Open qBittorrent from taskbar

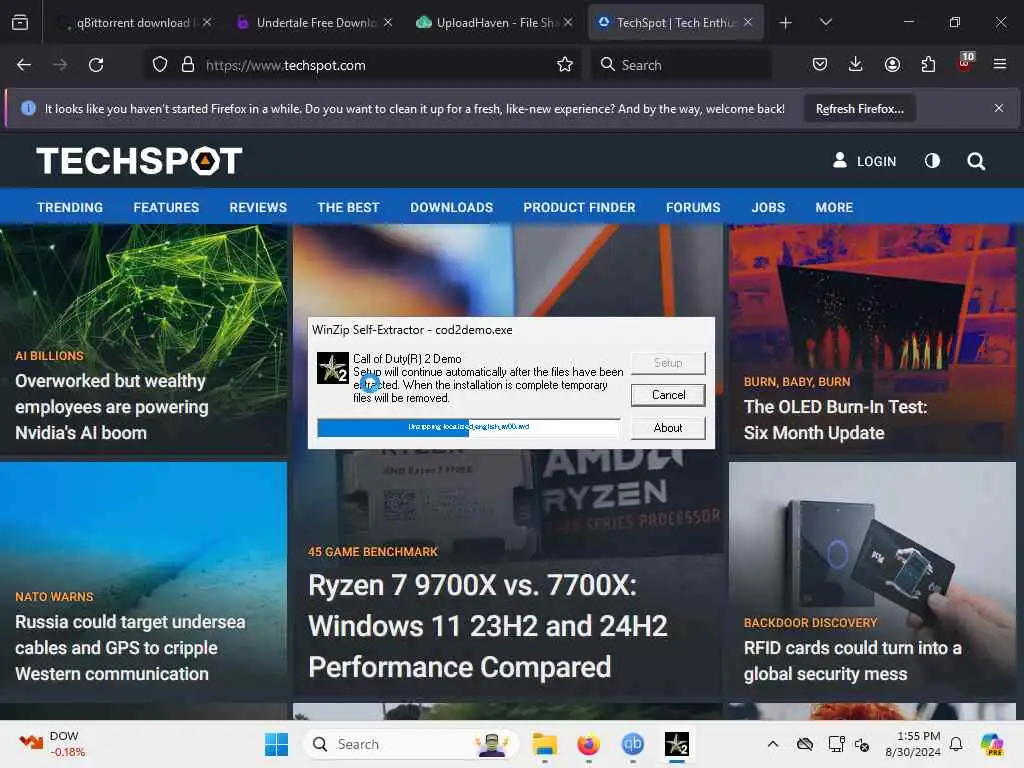point(632,744)
